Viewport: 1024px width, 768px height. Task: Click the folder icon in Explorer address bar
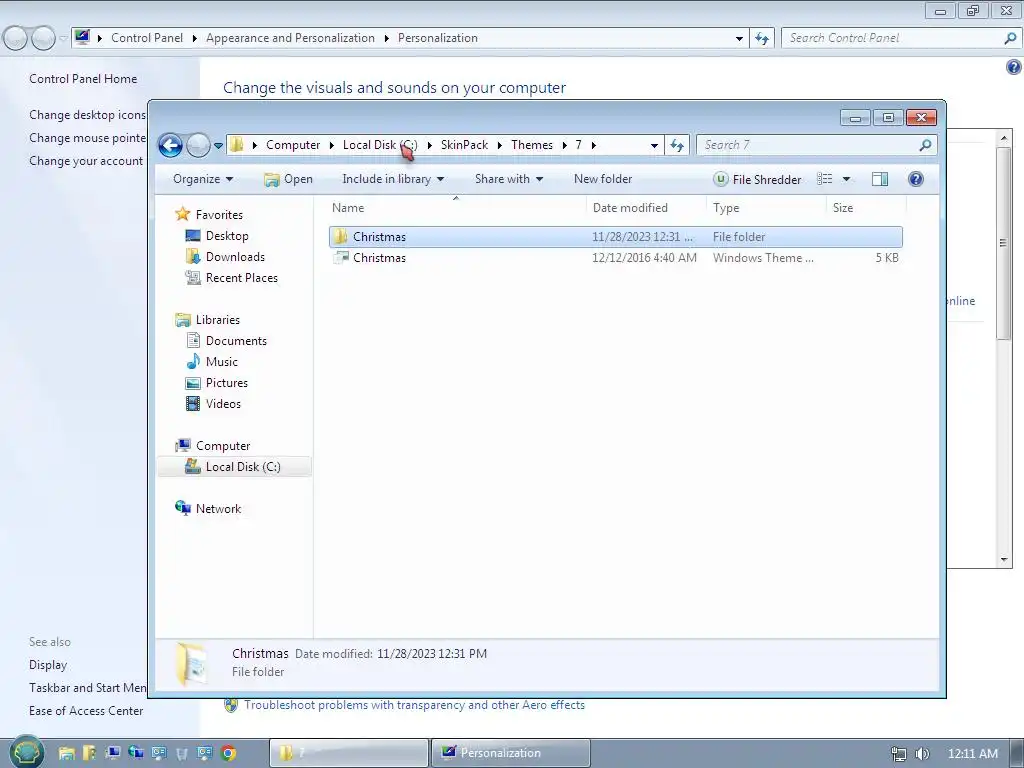237,144
